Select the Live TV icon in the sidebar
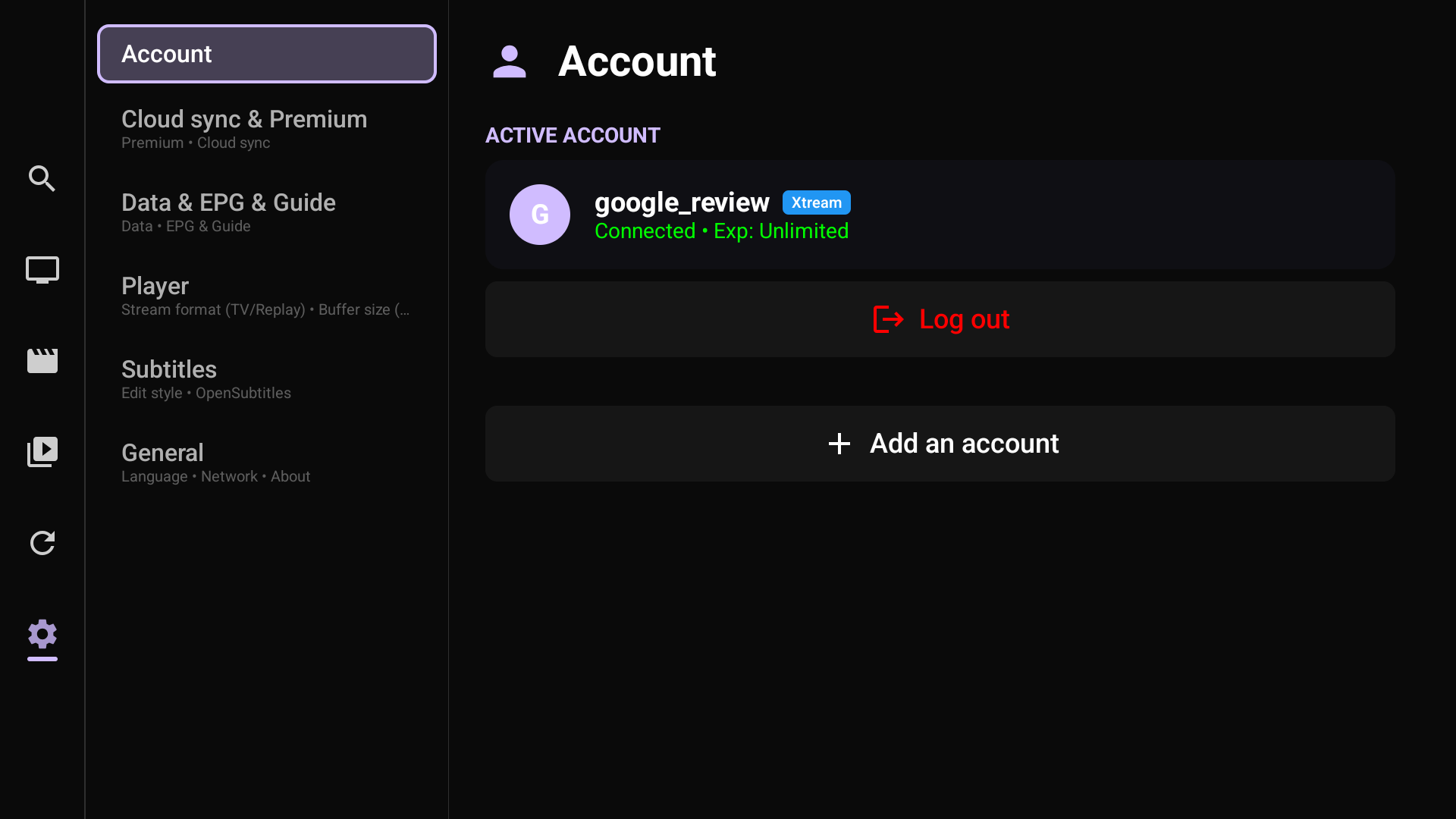The height and width of the screenshot is (819, 1456). tap(42, 269)
